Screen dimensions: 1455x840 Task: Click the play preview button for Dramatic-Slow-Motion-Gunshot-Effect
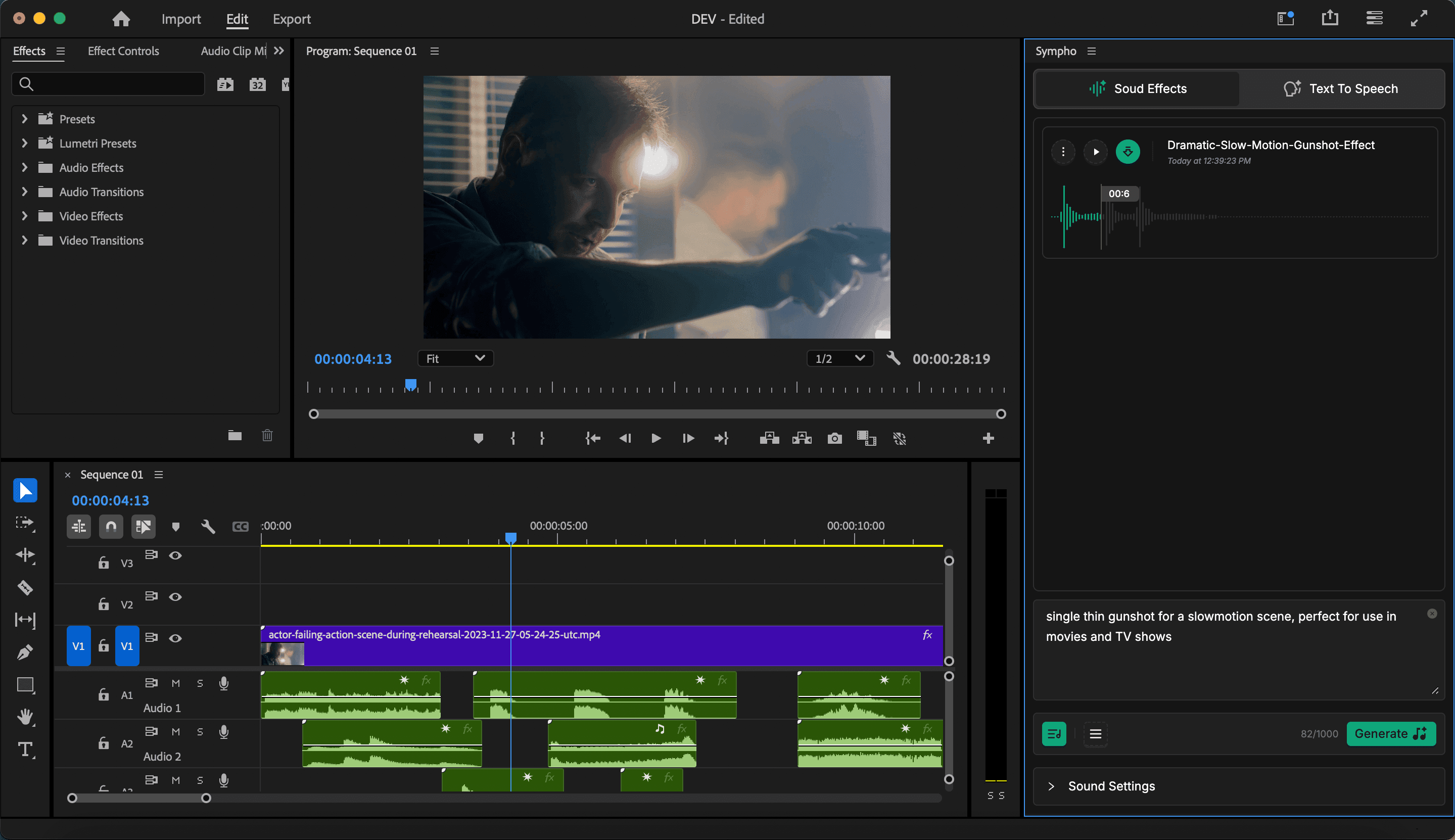click(x=1096, y=152)
